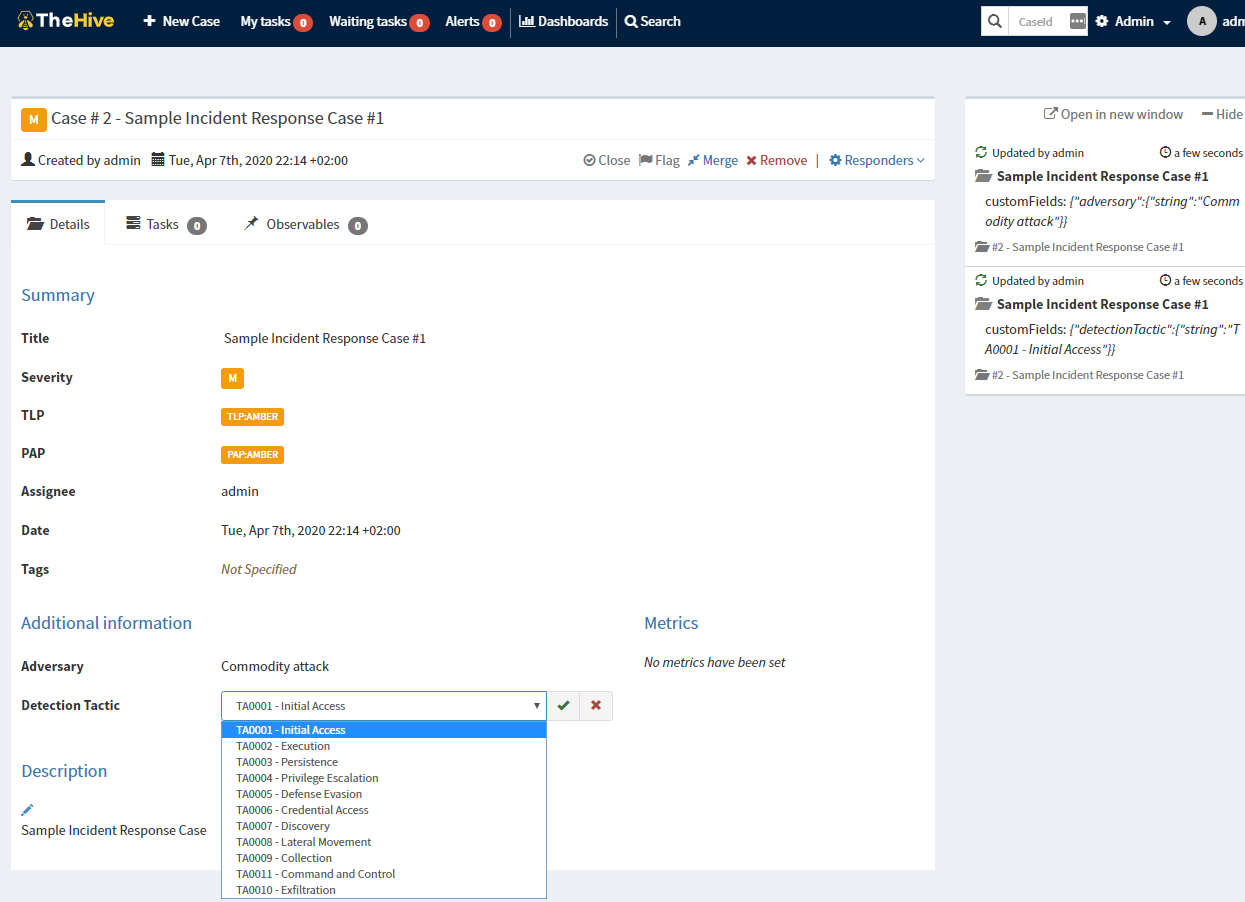Cancel the Detection Tactic edit with the red X
The height and width of the screenshot is (902, 1245).
tap(595, 705)
